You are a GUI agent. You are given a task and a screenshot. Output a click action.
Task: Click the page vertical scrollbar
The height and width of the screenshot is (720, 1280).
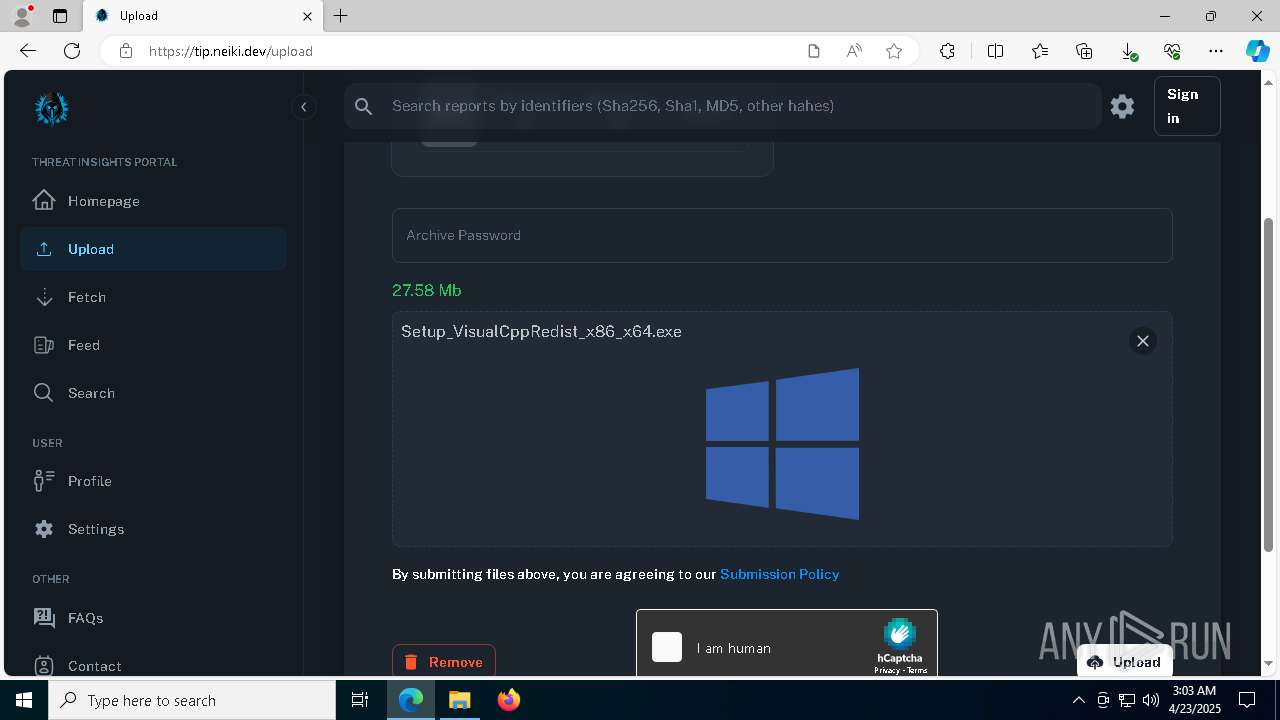(x=1269, y=384)
